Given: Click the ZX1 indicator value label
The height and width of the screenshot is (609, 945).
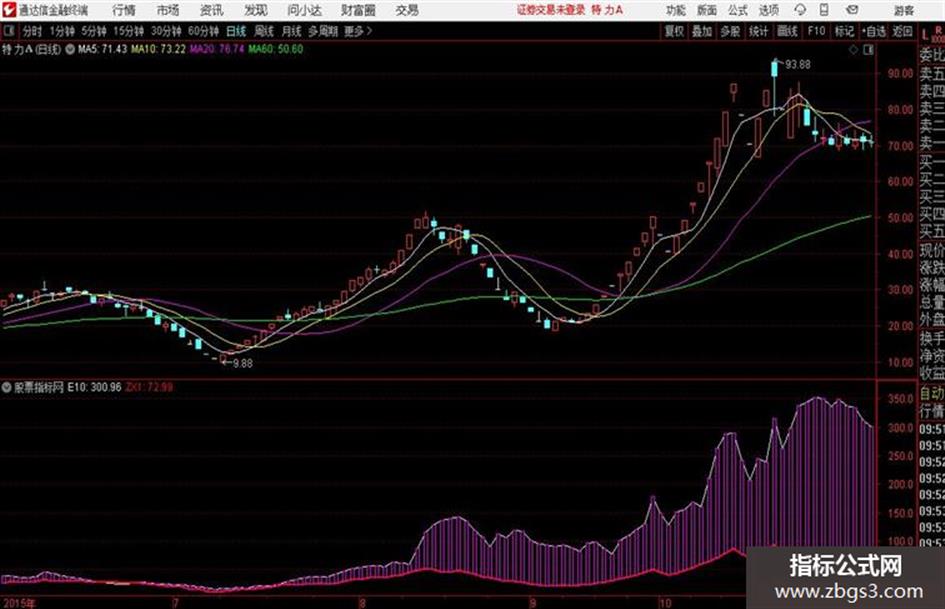Looking at the screenshot, I should pos(149,387).
